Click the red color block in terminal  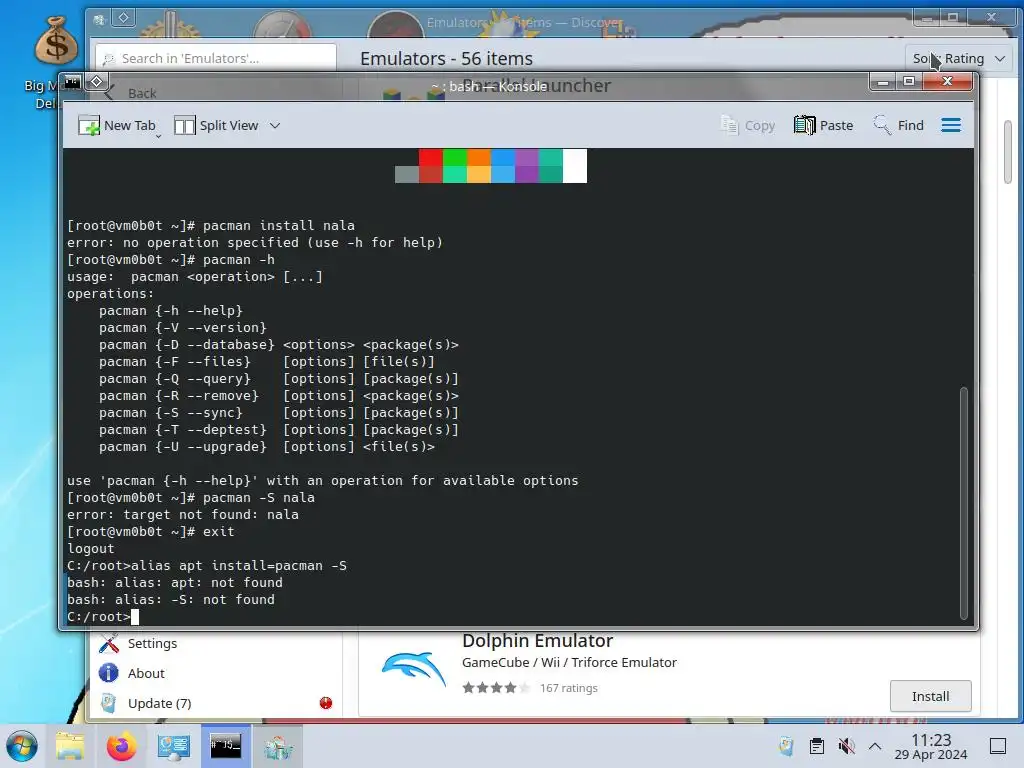(x=430, y=157)
